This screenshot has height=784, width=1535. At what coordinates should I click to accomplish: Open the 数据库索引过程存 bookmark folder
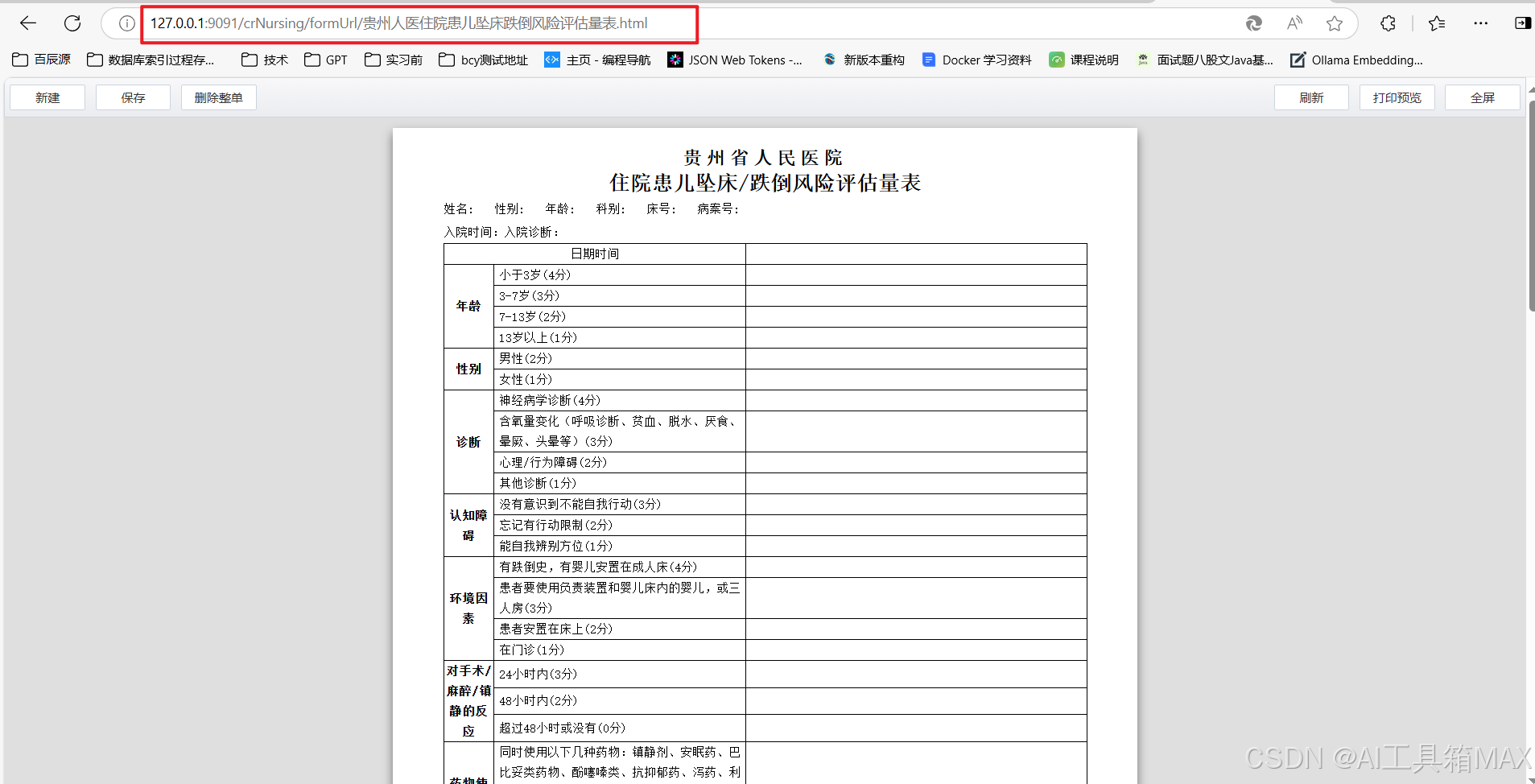click(151, 60)
